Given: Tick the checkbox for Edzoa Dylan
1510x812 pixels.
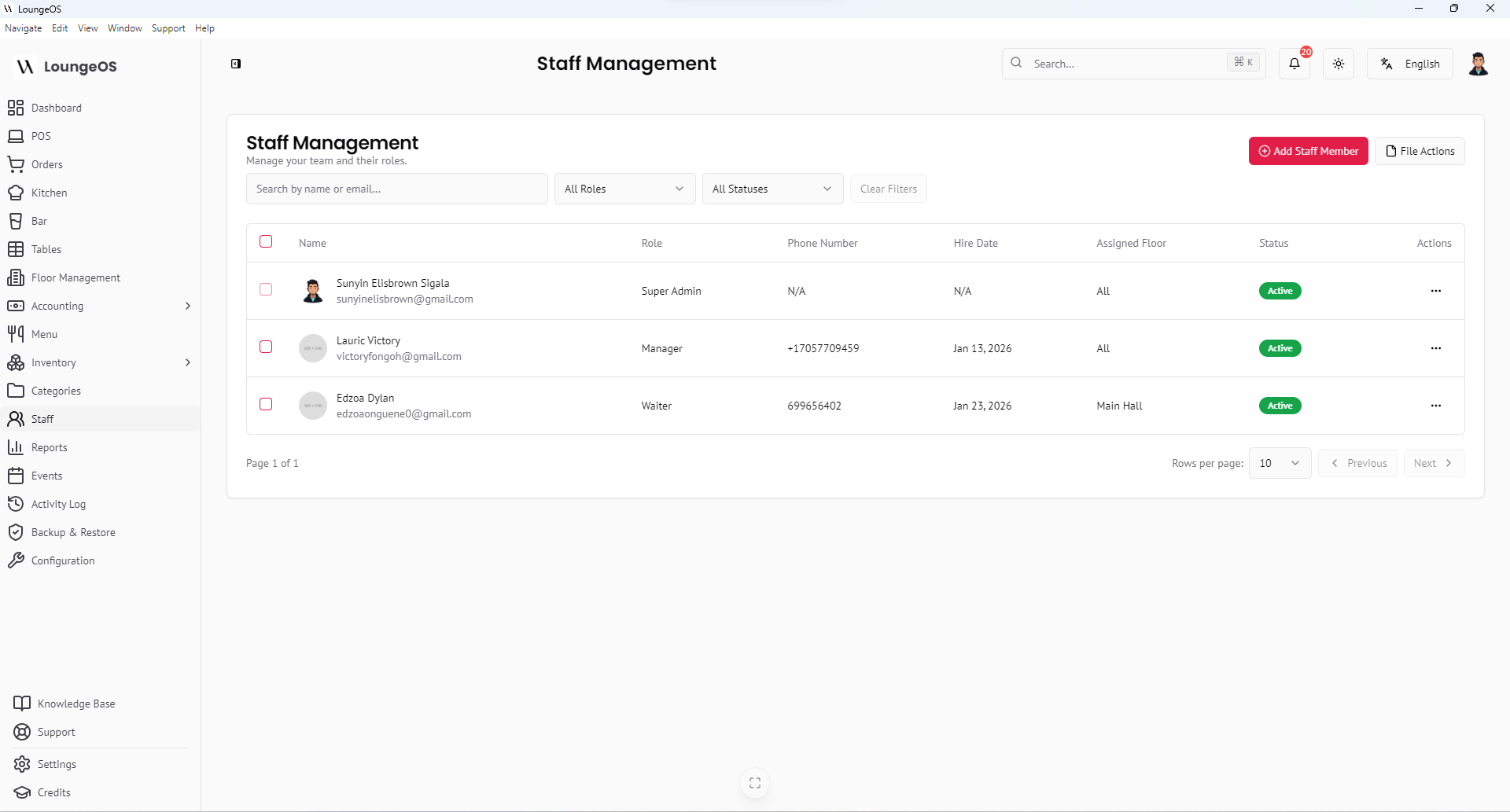Looking at the screenshot, I should tap(266, 404).
